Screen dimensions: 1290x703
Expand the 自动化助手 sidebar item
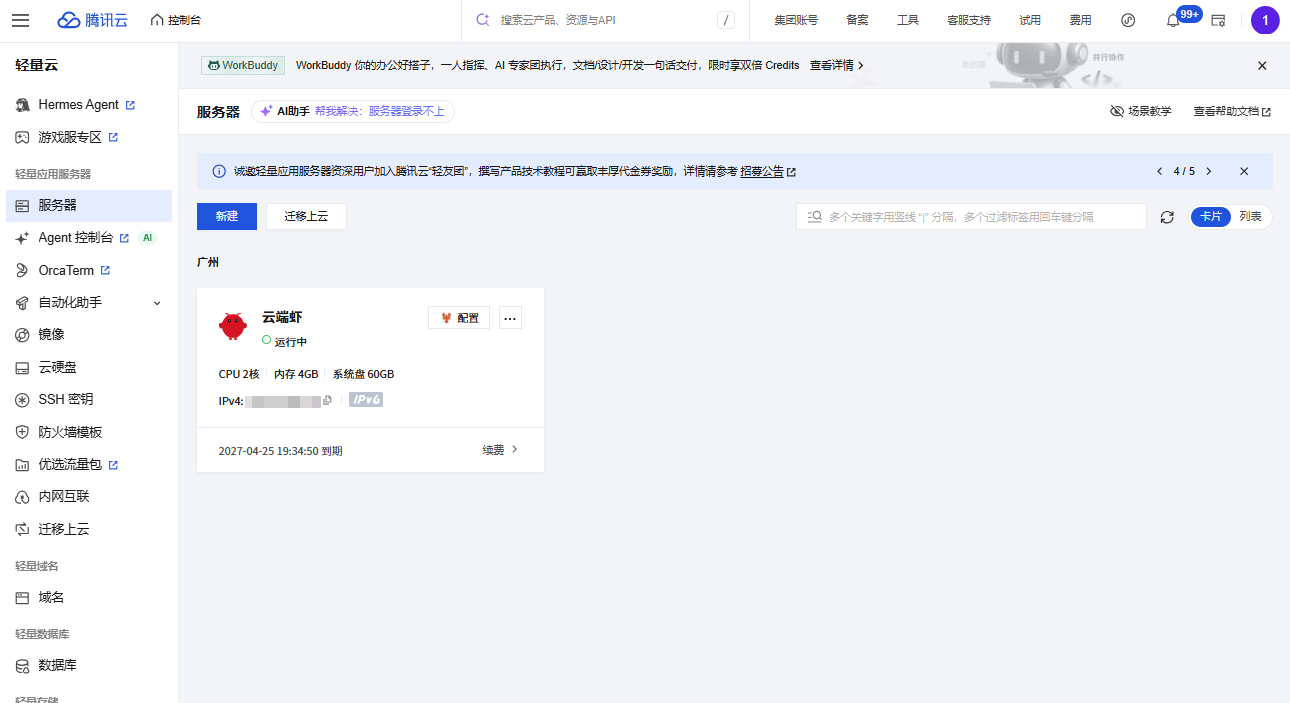(89, 302)
